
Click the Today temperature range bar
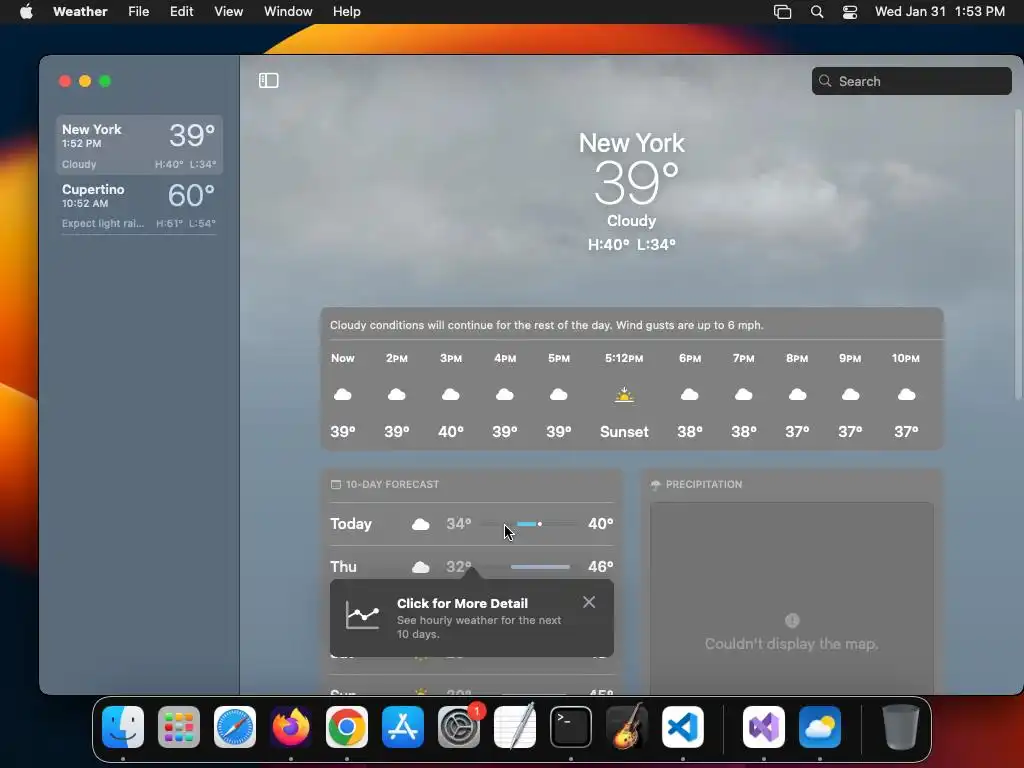tap(528, 524)
